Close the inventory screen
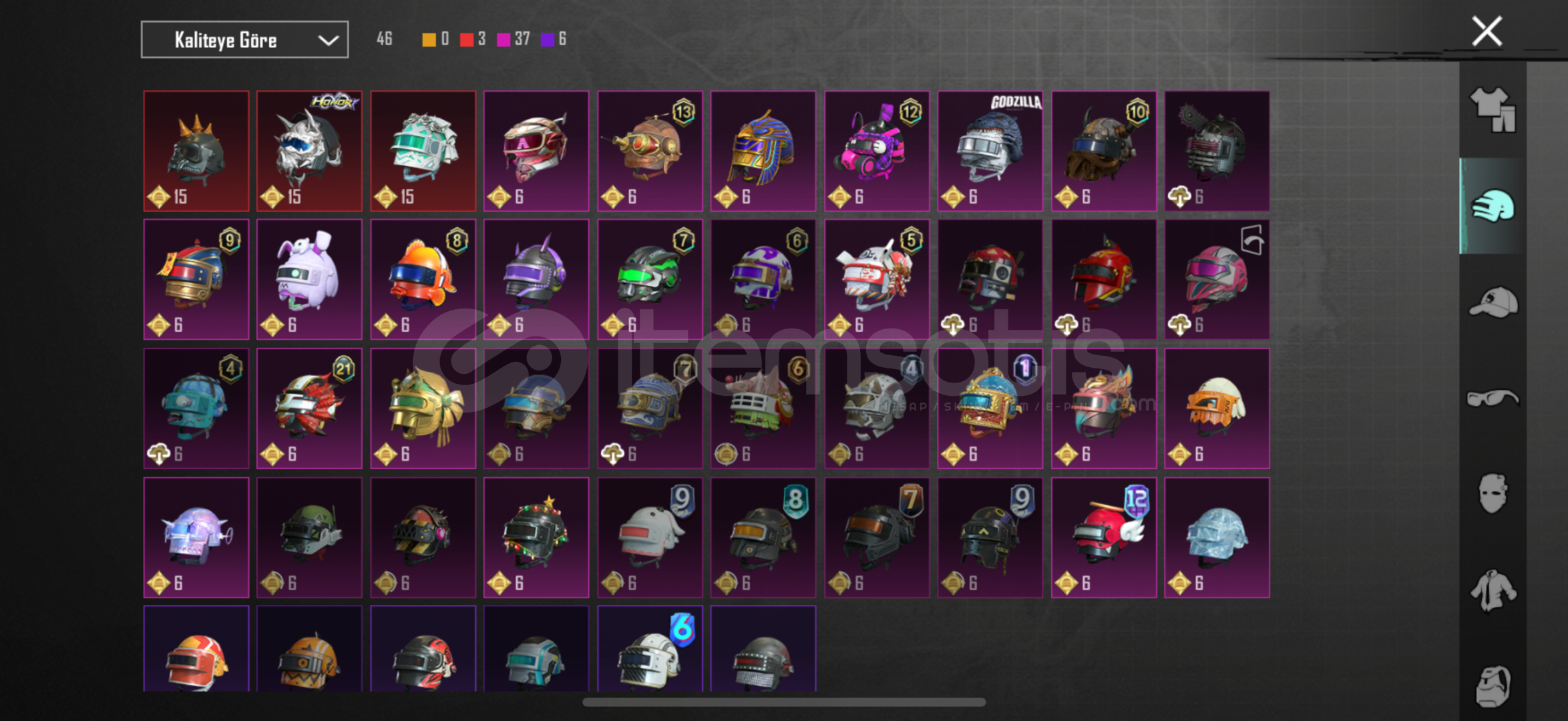 (x=1487, y=31)
